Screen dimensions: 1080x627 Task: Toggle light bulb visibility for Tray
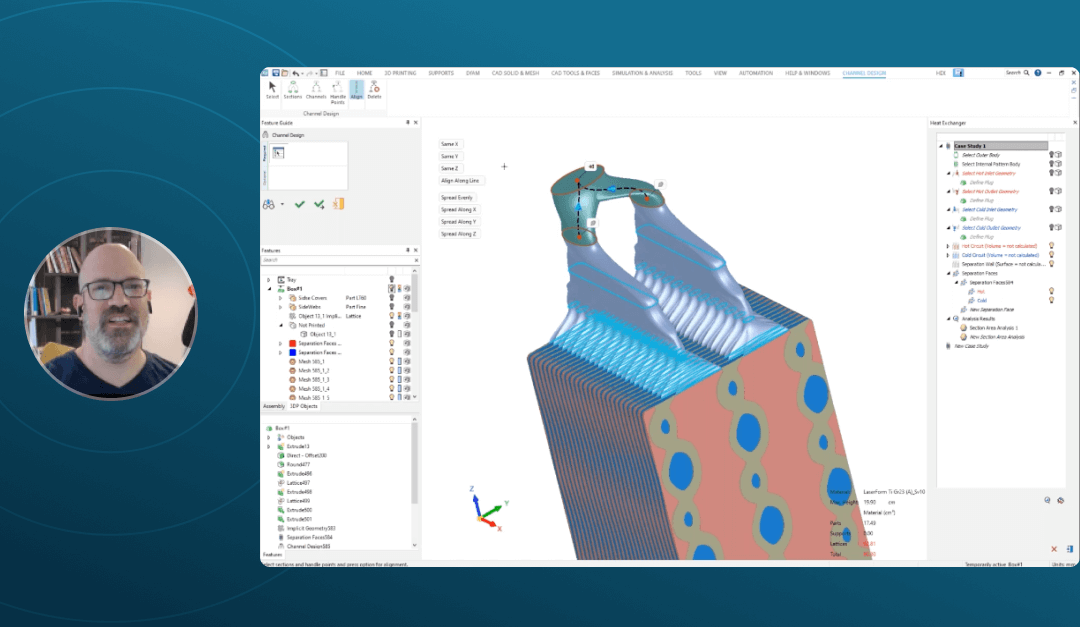[x=391, y=279]
